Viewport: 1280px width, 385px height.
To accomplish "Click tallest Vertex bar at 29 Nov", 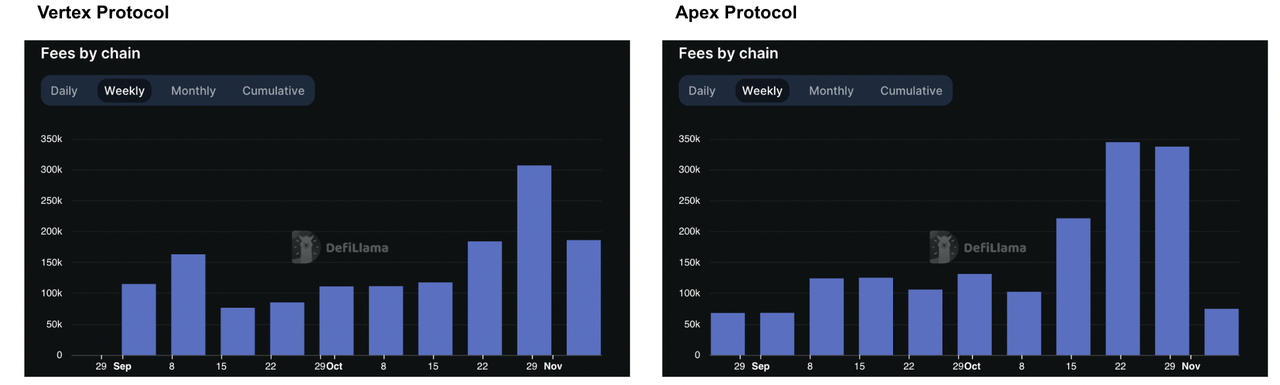I will pyautogui.click(x=534, y=260).
